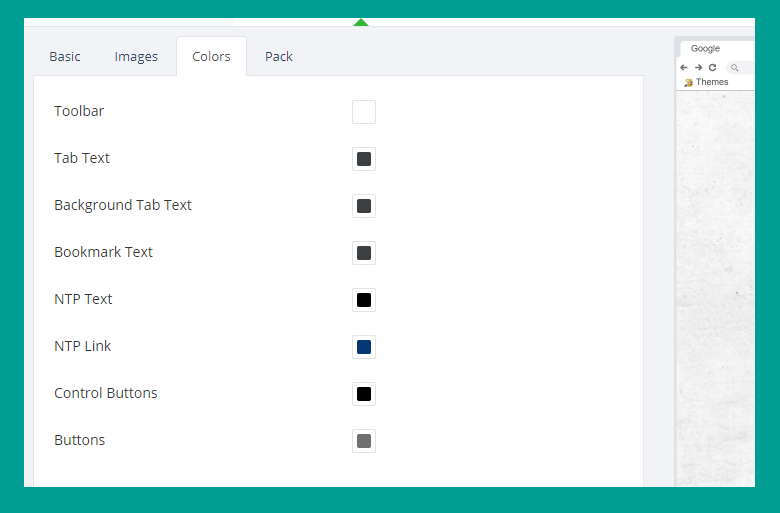Click the forward arrow in preview browser
This screenshot has height=513, width=780.
tap(698, 68)
